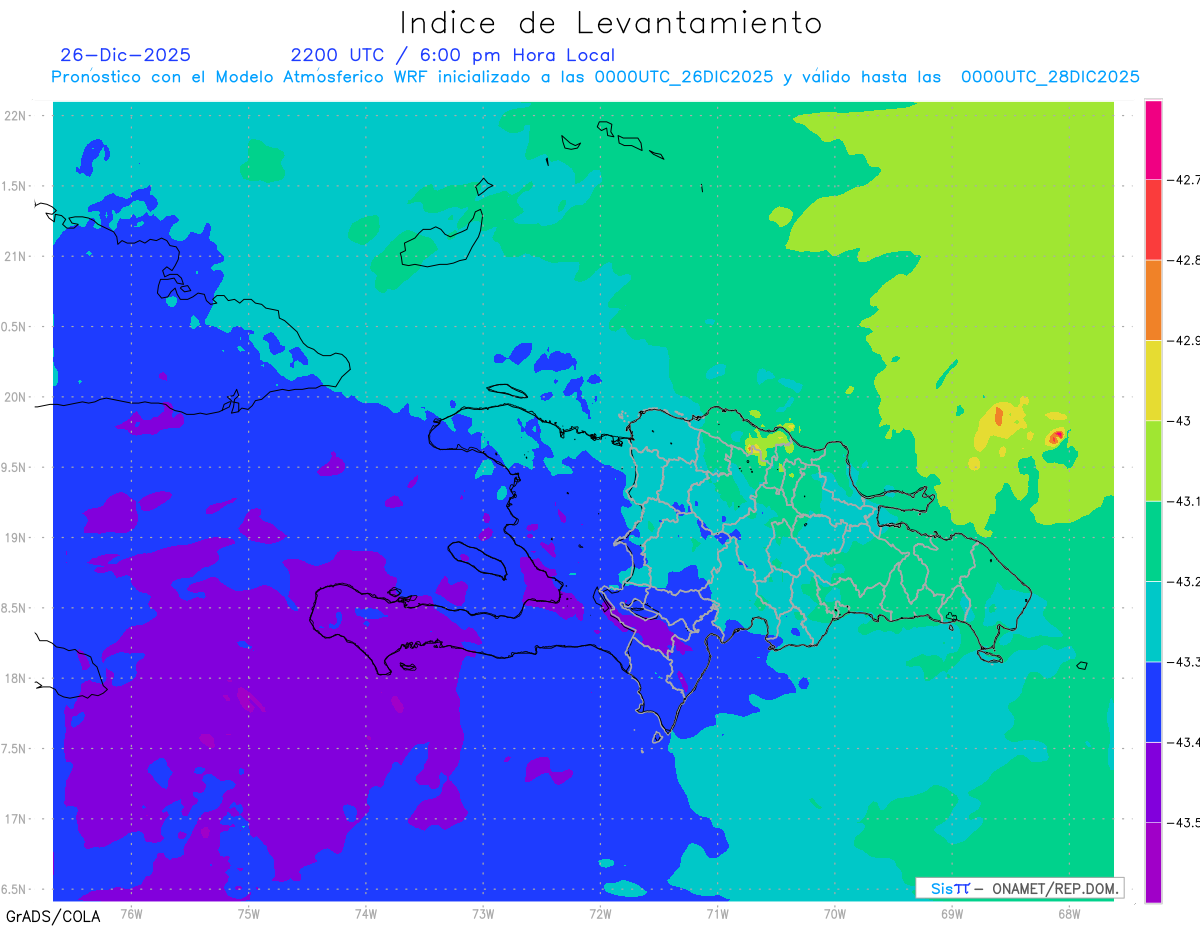Click the '68W' longitude label
Image resolution: width=1200 pixels, height=927 pixels.
(1068, 914)
